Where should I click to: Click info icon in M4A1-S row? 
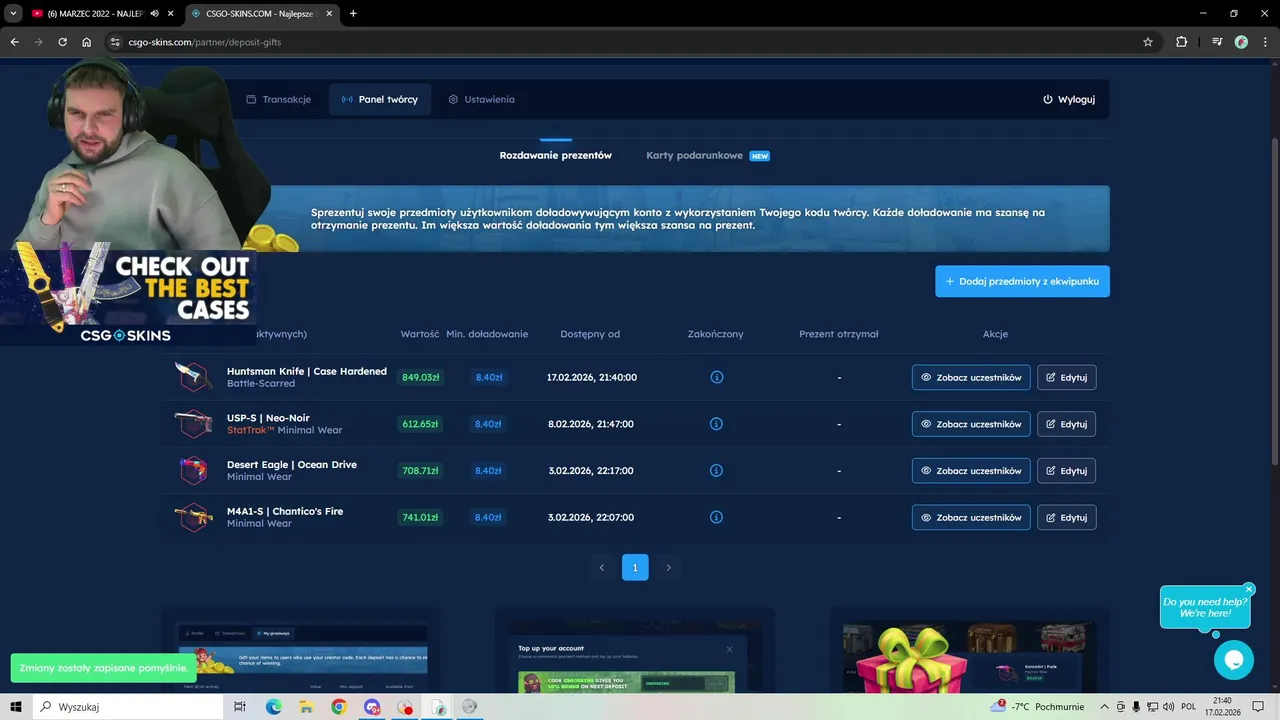pos(716,517)
